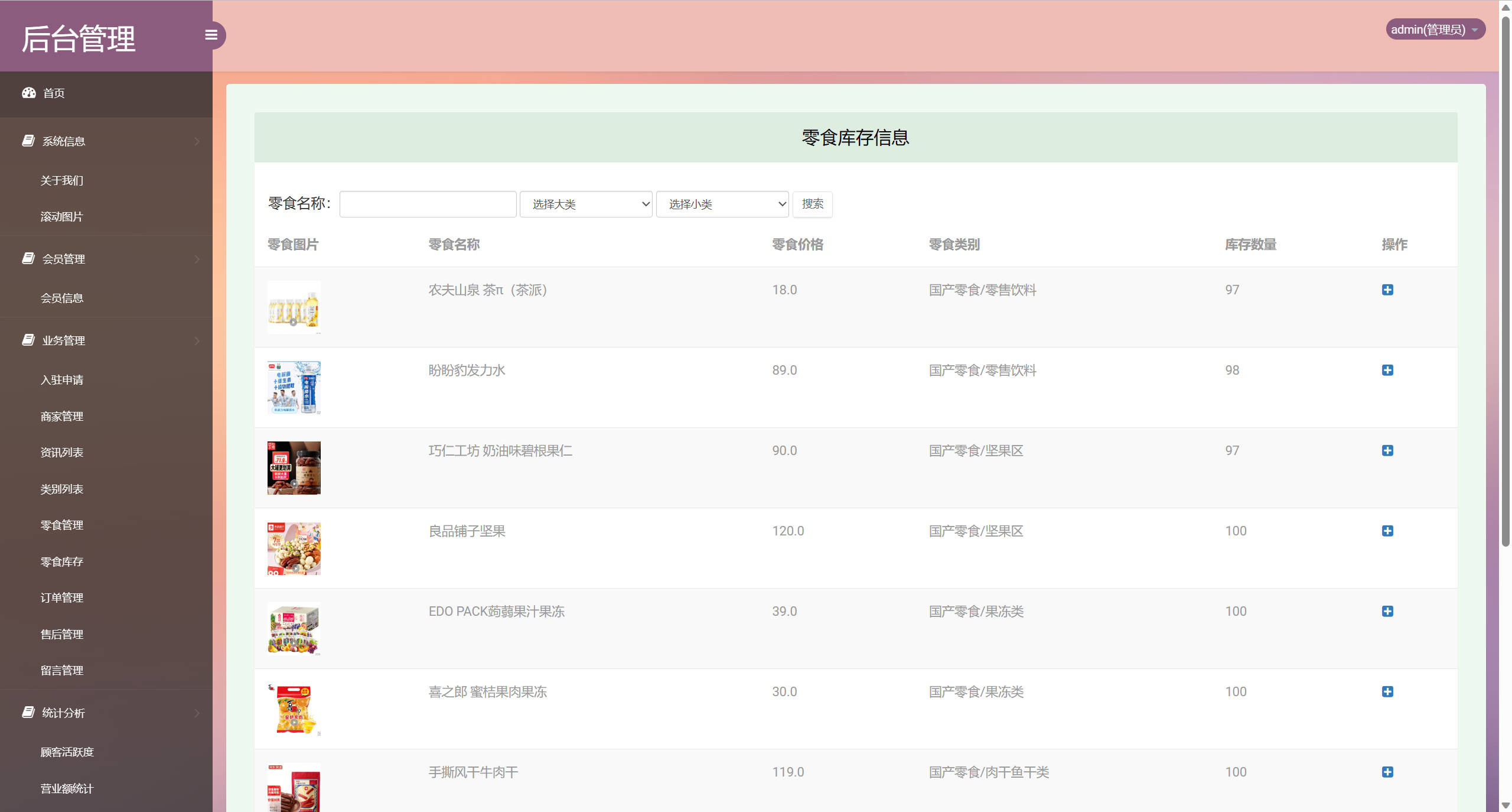This screenshot has height=812, width=1512.
Task: Open the 选择小类 dropdown
Action: [x=722, y=204]
